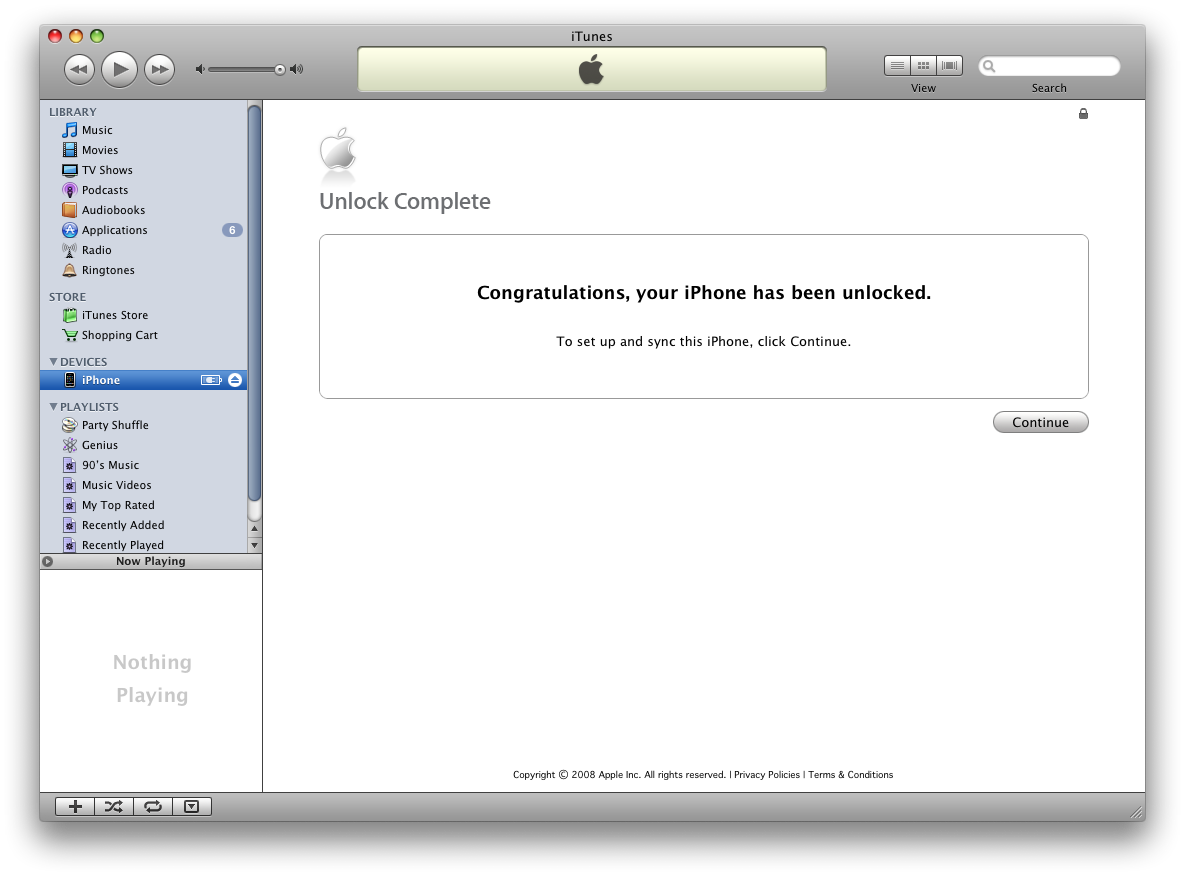Click the Continue button

(1041, 423)
